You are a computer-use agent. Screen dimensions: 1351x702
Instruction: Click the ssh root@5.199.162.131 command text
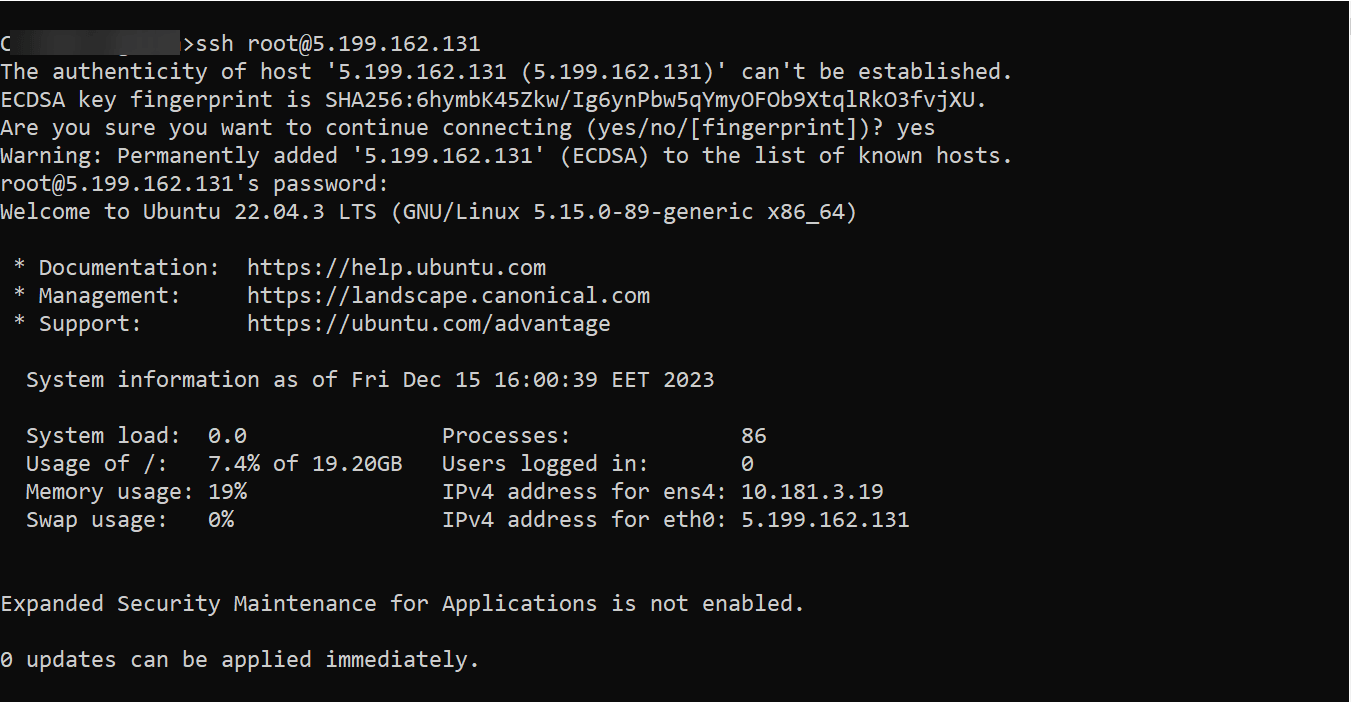pos(338,44)
